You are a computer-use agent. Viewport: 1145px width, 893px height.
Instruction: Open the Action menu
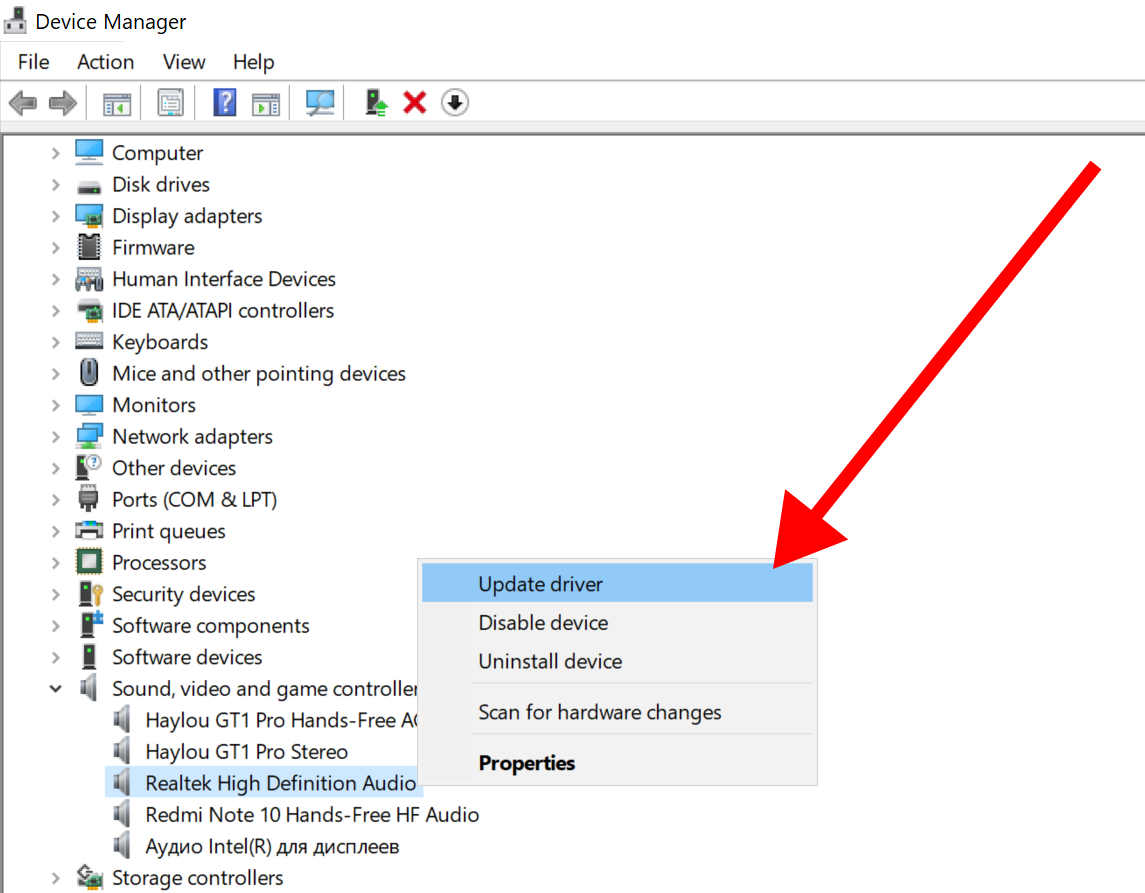[x=105, y=62]
